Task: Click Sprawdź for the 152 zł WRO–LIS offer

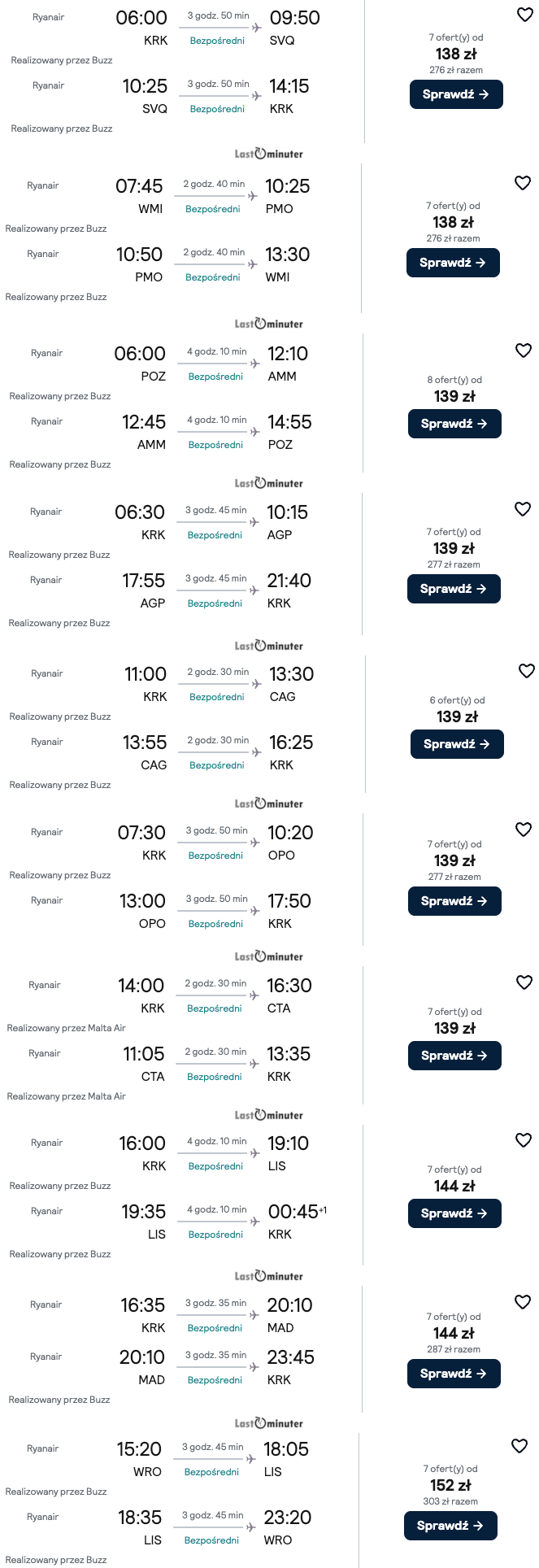Action: pos(450,1526)
